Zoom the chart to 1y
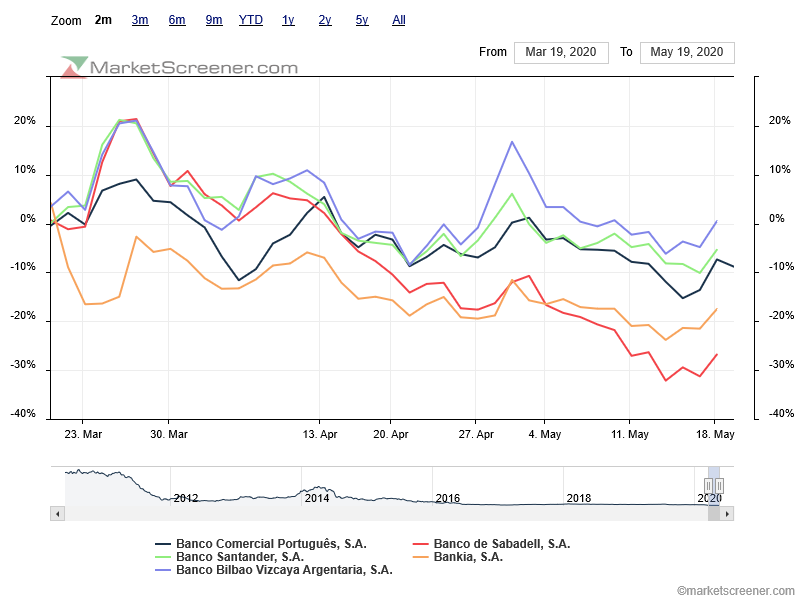This screenshot has width=805, height=600. [288, 20]
